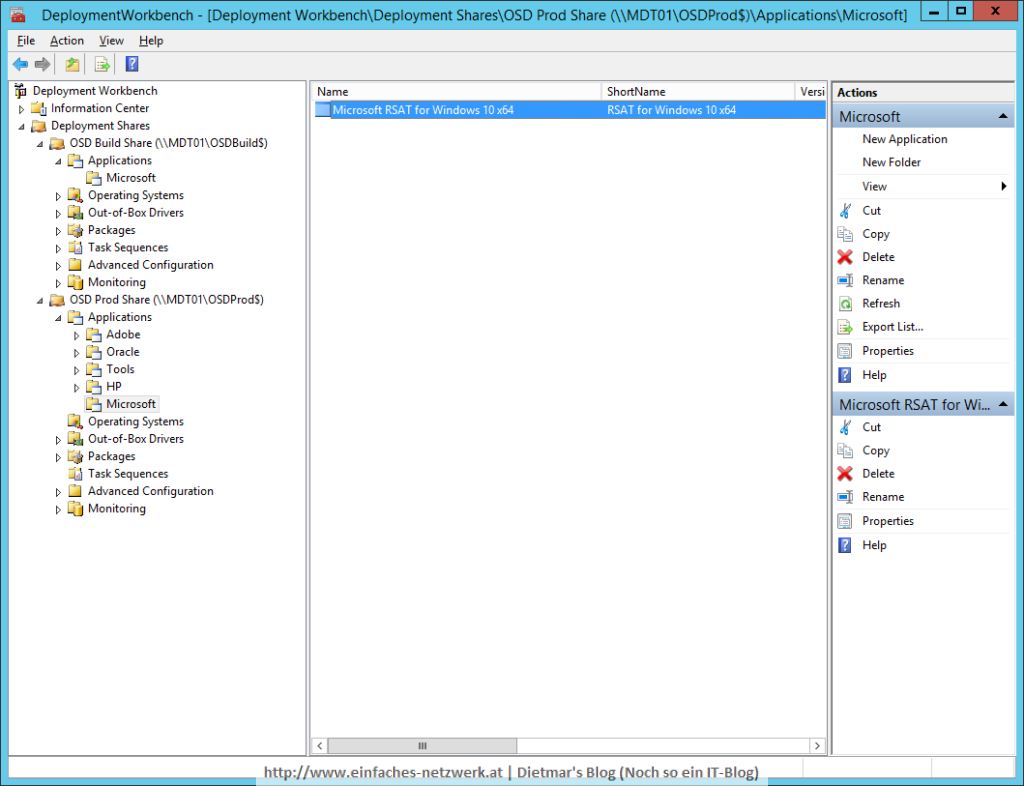This screenshot has height=786, width=1024.
Task: Open the View submenu arrow in Actions
Action: pos(1004,187)
